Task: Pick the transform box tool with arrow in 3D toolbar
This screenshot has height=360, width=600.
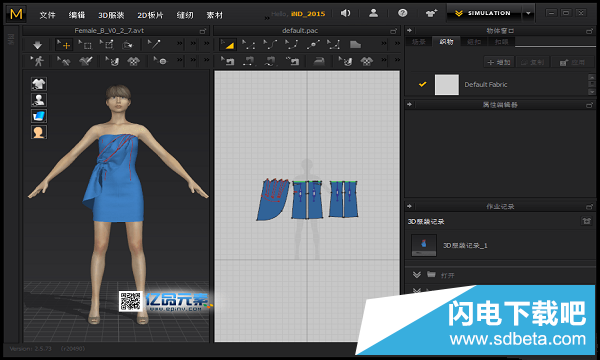Action: click(107, 45)
